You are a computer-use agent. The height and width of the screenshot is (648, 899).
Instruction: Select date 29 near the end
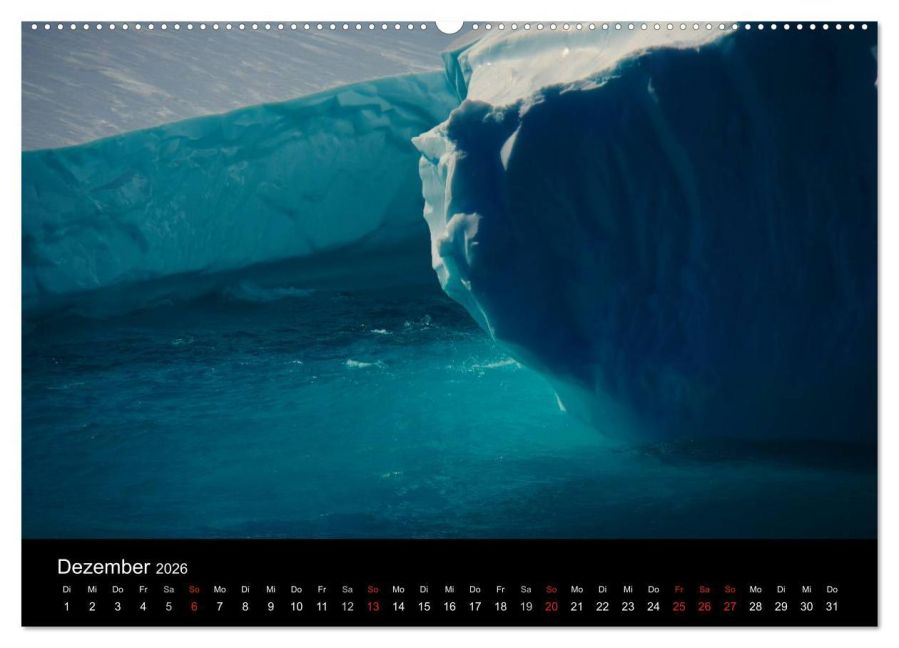tap(781, 606)
